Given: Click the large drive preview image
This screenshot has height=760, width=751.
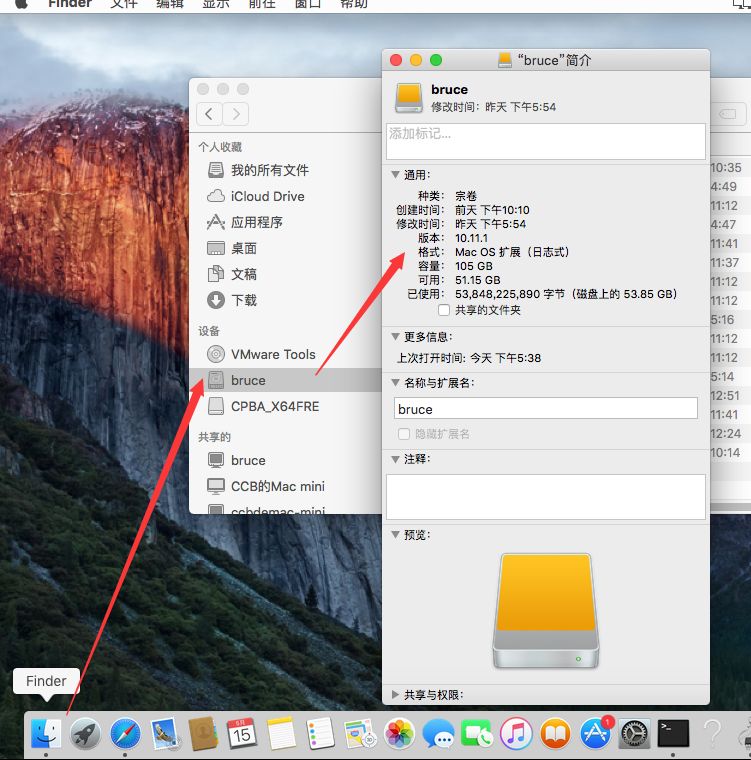Looking at the screenshot, I should click(x=545, y=611).
